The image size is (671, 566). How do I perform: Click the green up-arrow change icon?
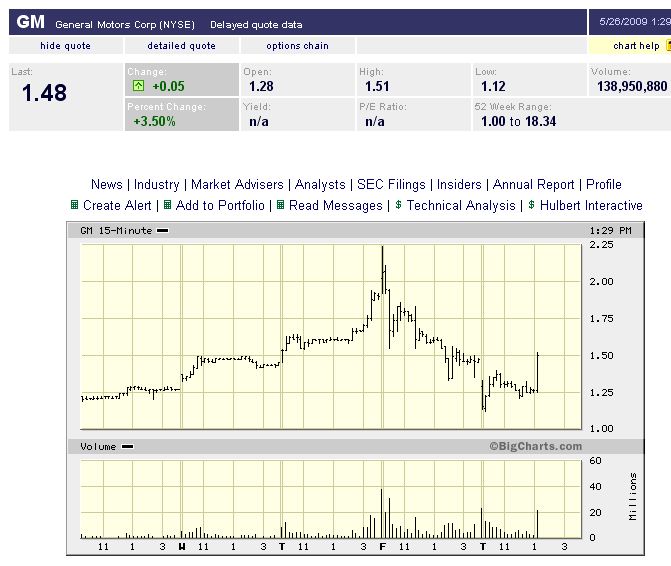[138, 86]
